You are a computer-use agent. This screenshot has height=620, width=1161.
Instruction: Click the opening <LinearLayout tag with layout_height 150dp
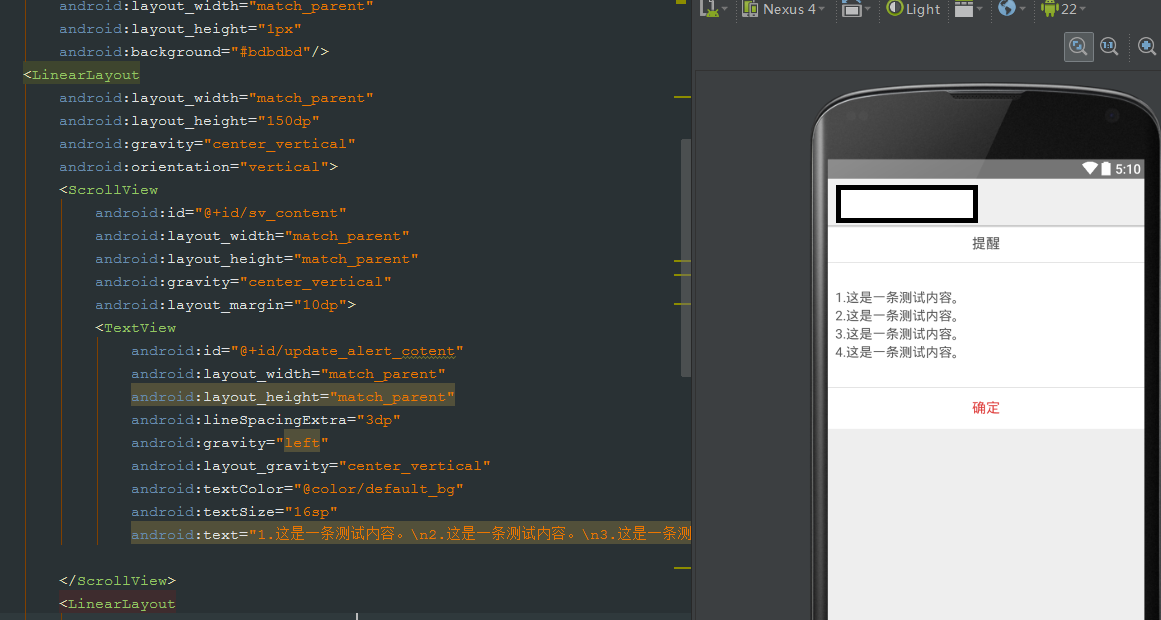pyautogui.click(x=81, y=75)
